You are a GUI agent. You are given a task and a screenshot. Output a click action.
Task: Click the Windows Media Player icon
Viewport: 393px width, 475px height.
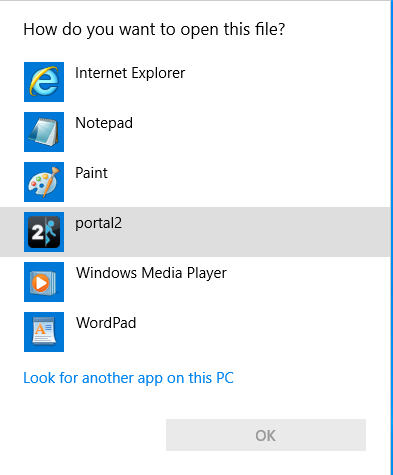pos(44,282)
